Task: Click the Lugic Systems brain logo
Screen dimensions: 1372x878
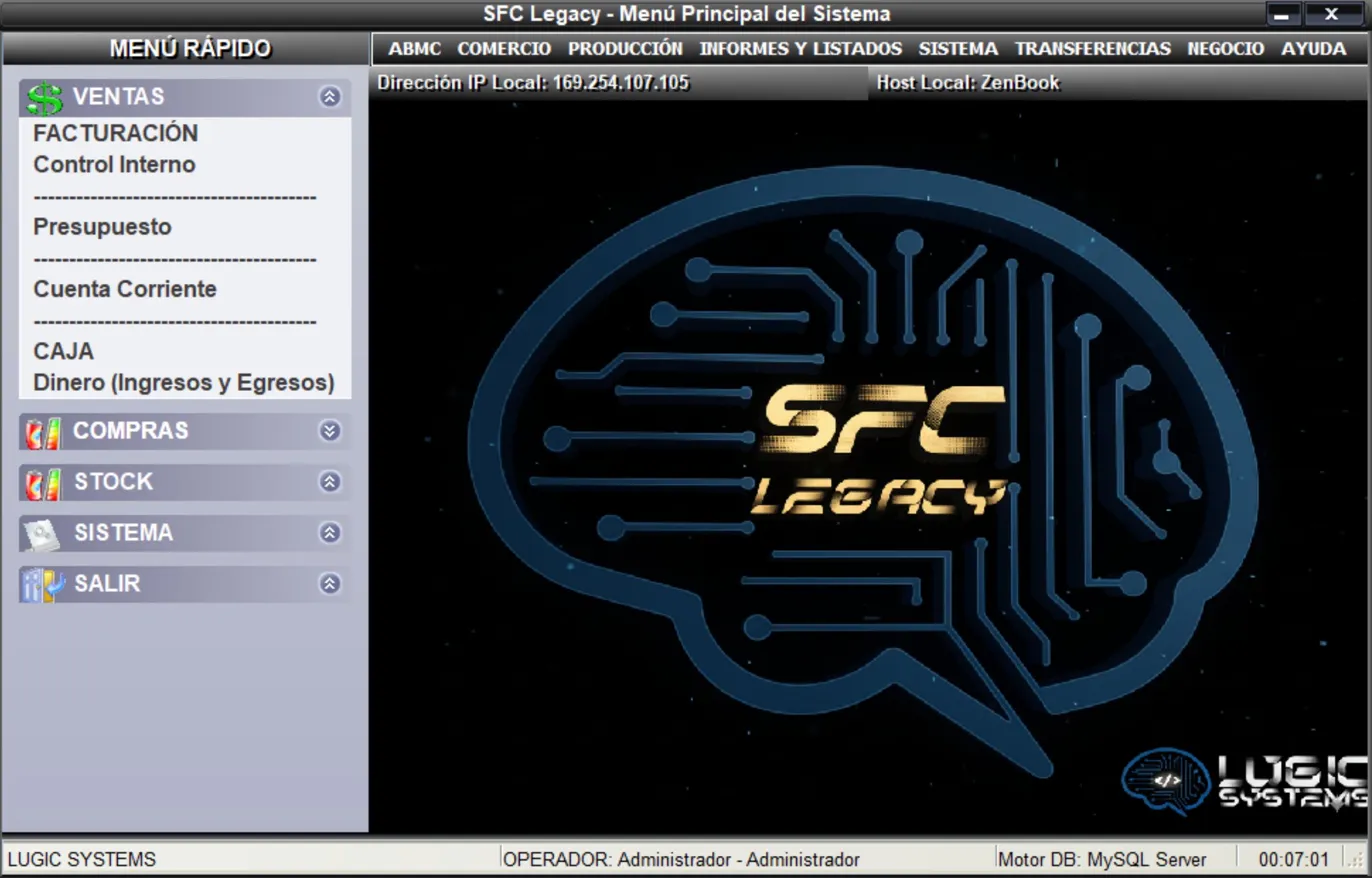Action: click(1165, 781)
